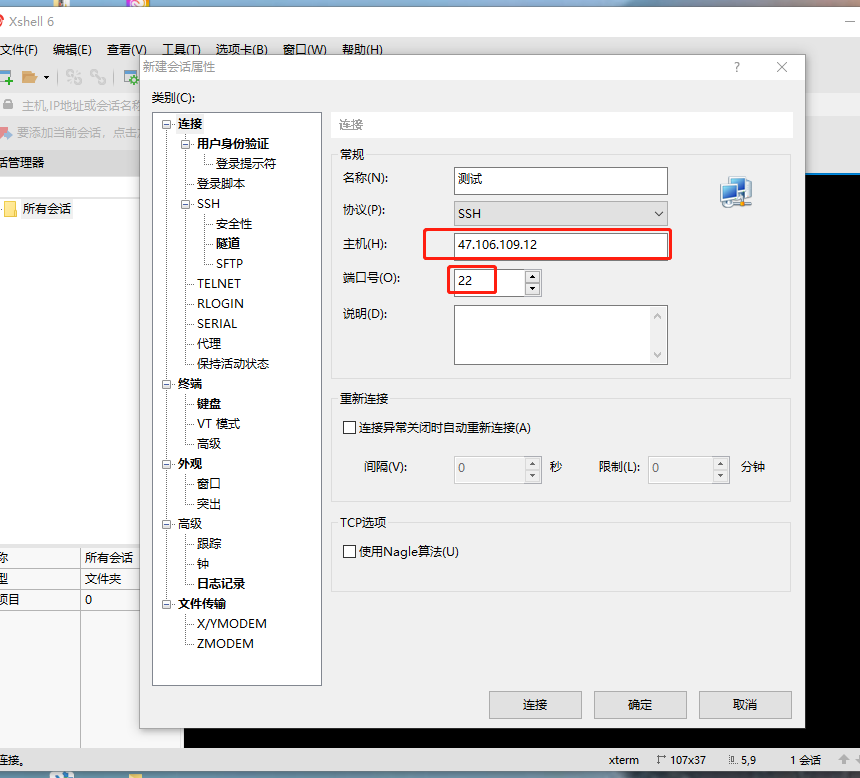Open the 帮助(H) menu

point(362,50)
